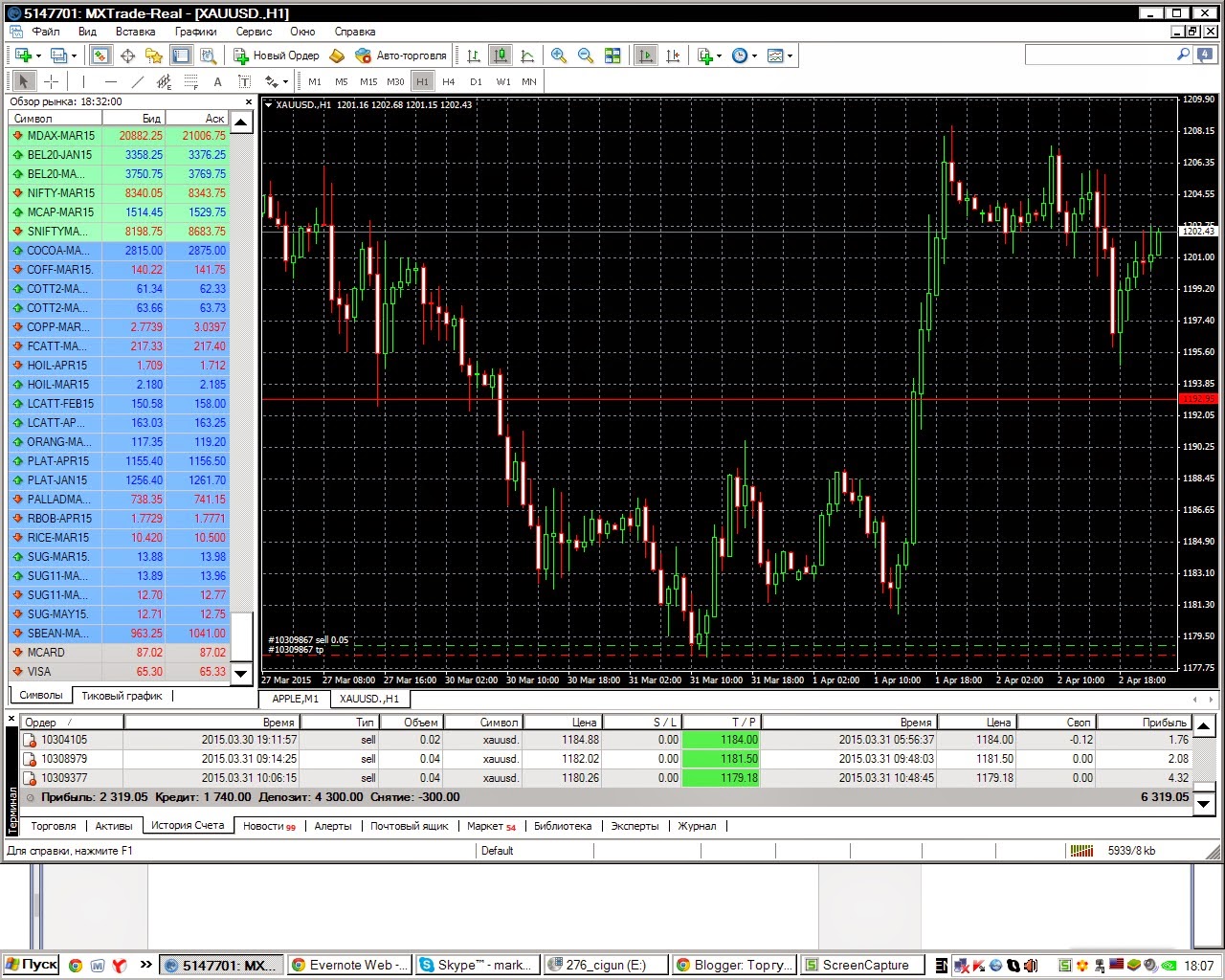
Task: Select VISA row in Market Watch
Action: [x=119, y=672]
